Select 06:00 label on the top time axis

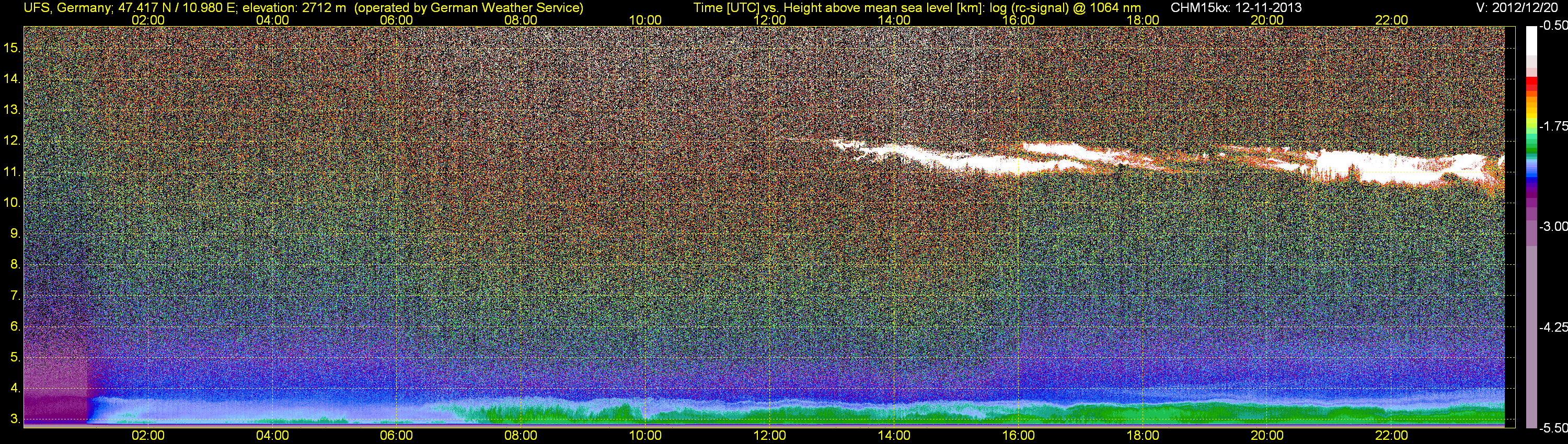[x=396, y=20]
